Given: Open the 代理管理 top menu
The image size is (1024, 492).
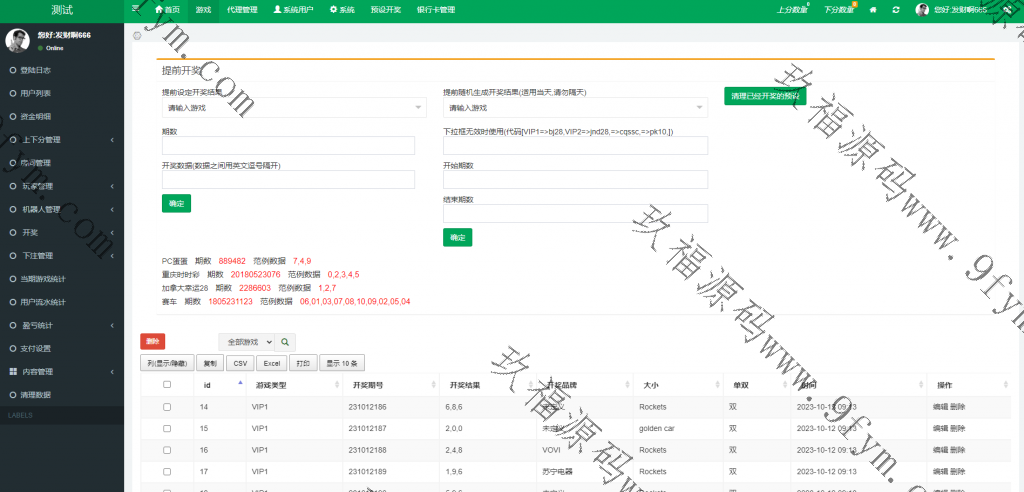Looking at the screenshot, I should pos(241,9).
